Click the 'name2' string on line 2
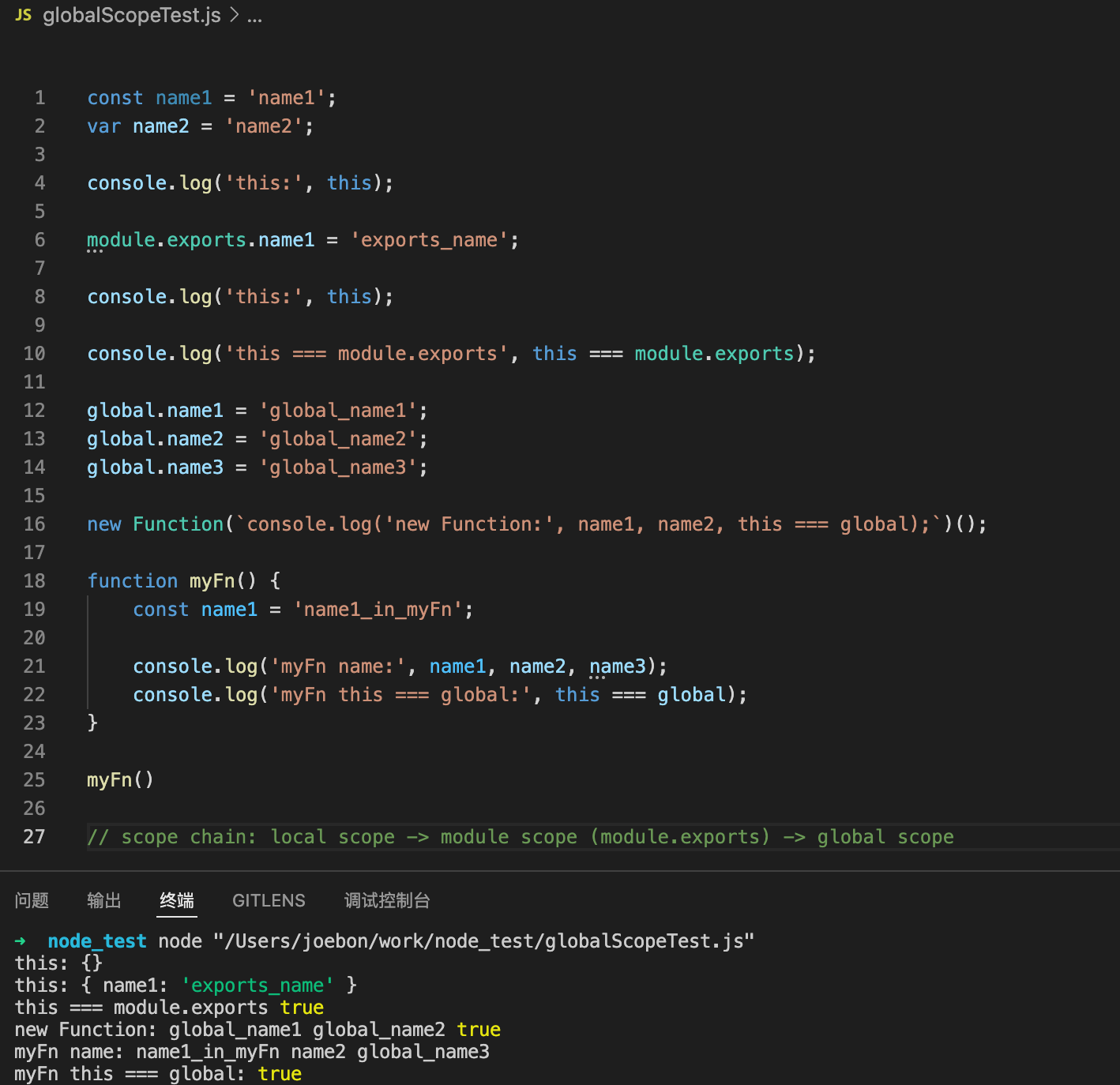The width and height of the screenshot is (1120, 1085). click(264, 126)
